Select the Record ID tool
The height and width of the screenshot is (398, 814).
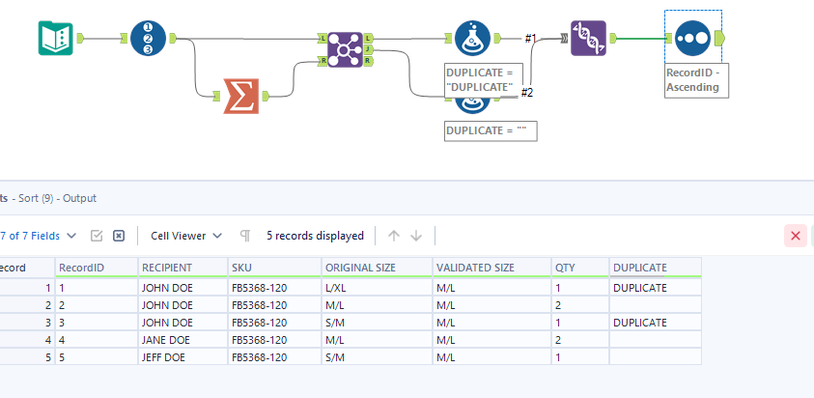point(148,38)
